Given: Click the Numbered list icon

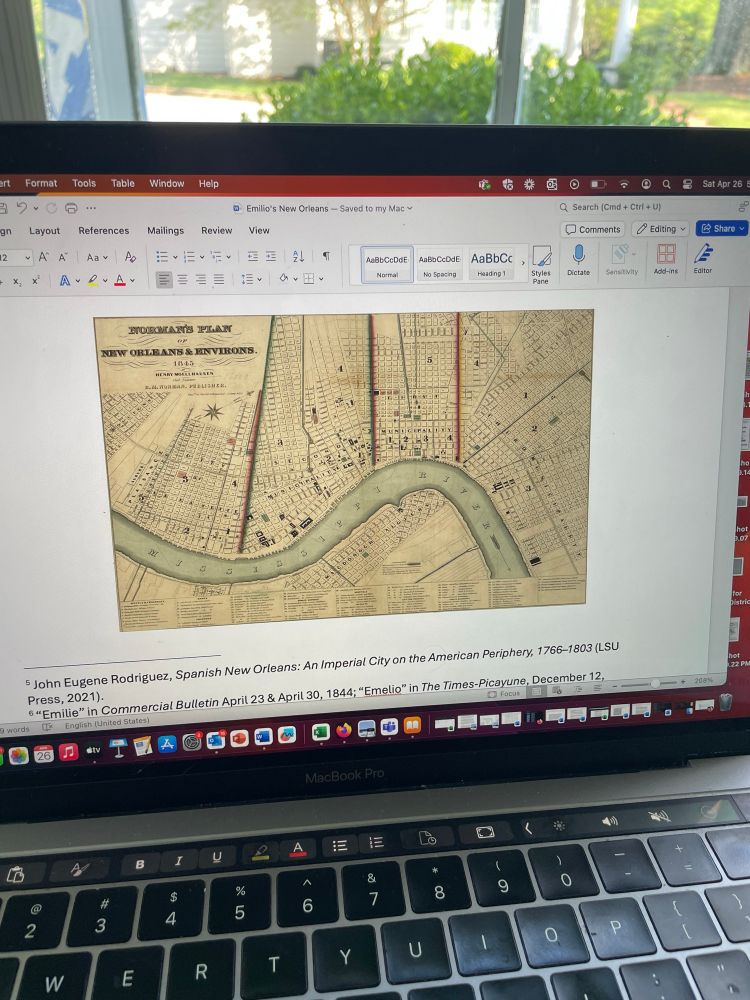Looking at the screenshot, I should [x=189, y=256].
